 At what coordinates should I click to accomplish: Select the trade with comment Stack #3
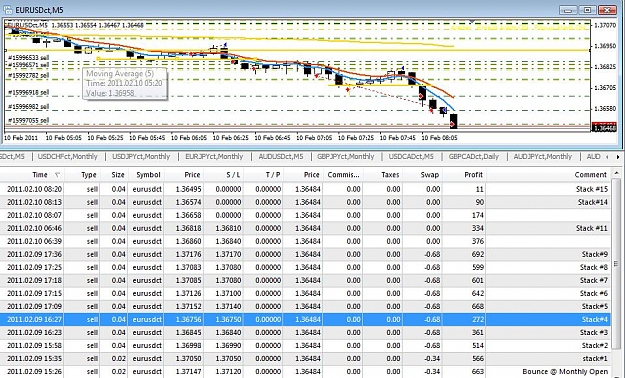click(x=305, y=333)
